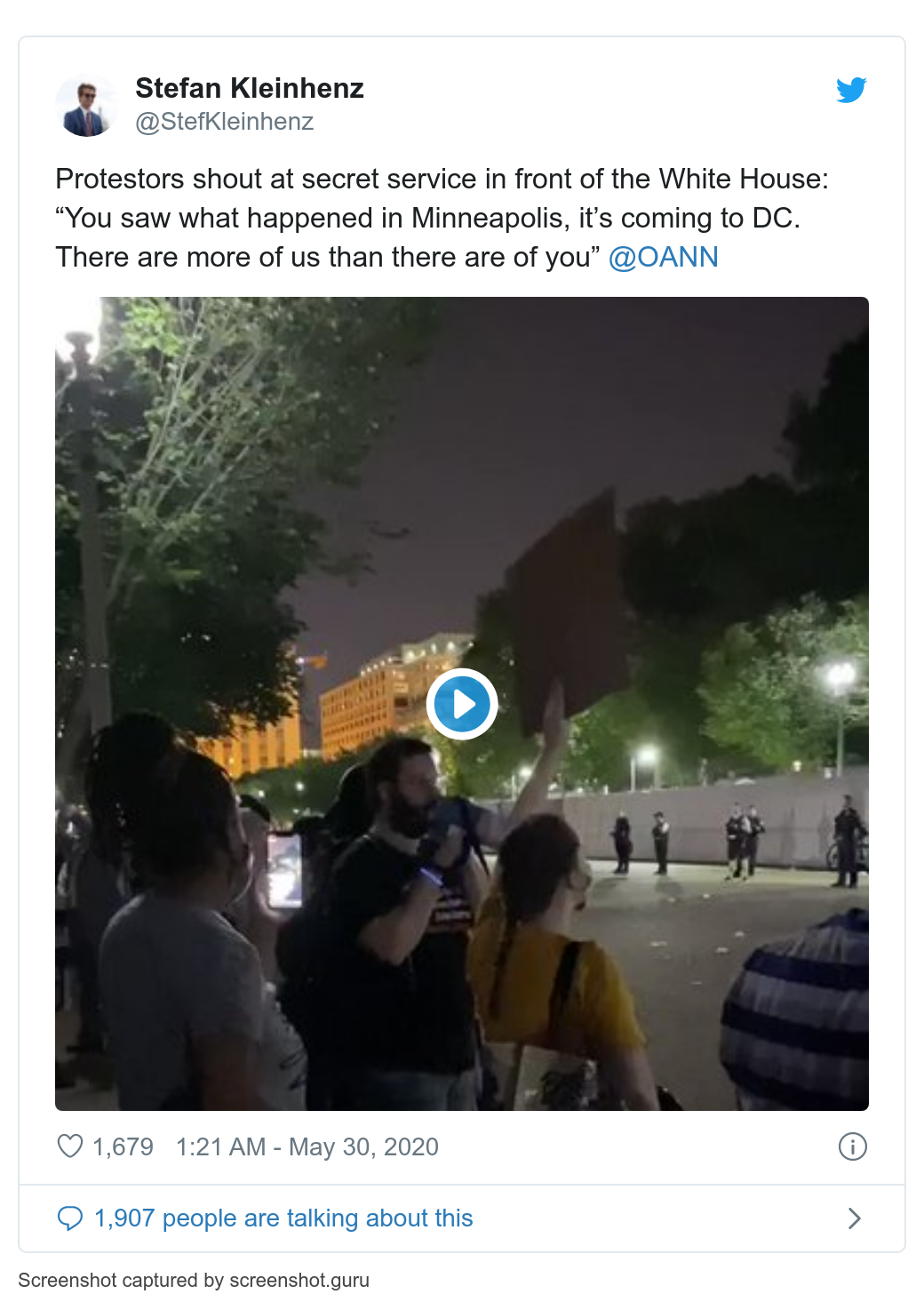Click the 1:21 AM - May 30, 2020 timestamp

coord(307,1146)
